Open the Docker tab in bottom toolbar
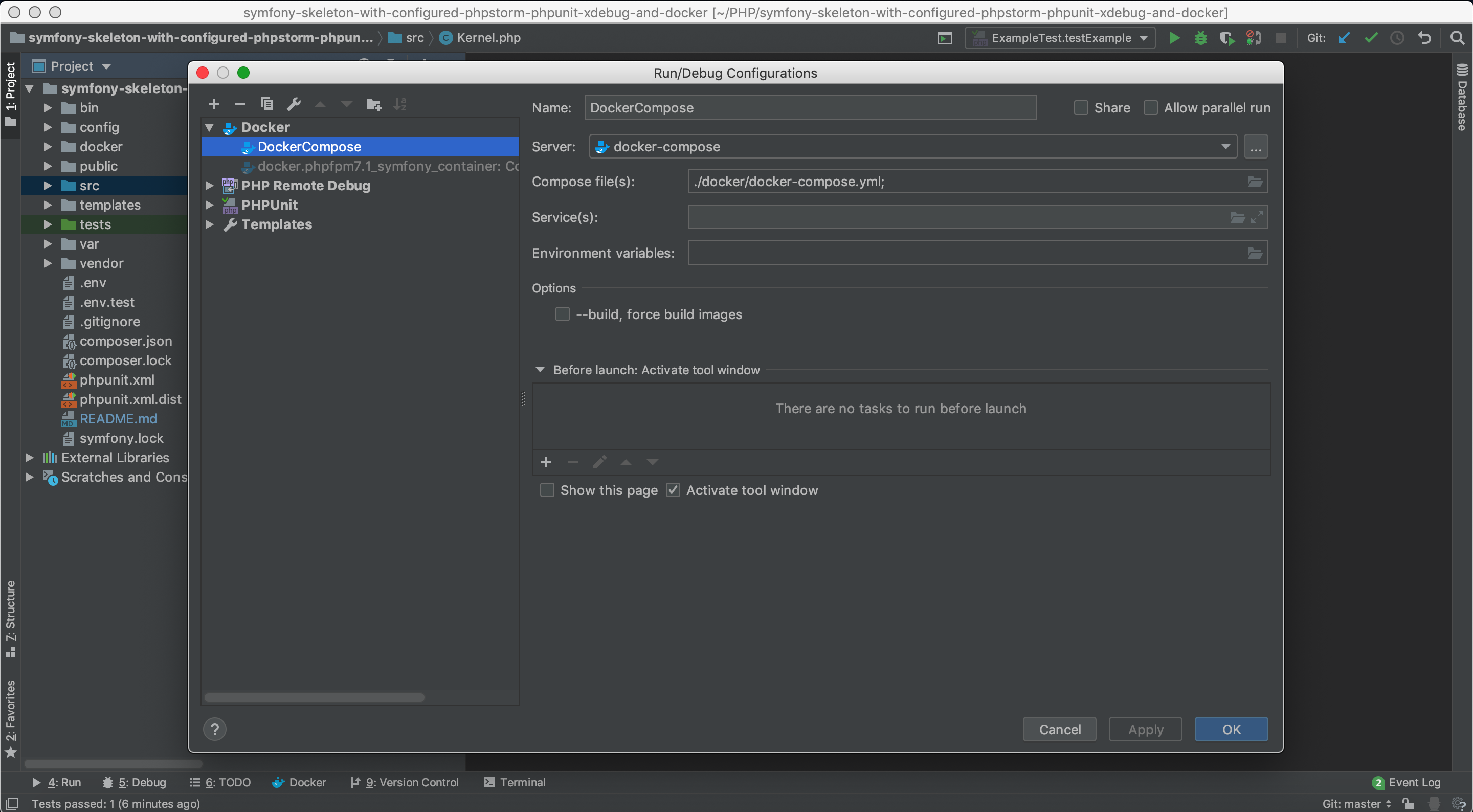Image resolution: width=1473 pixels, height=812 pixels. (306, 782)
